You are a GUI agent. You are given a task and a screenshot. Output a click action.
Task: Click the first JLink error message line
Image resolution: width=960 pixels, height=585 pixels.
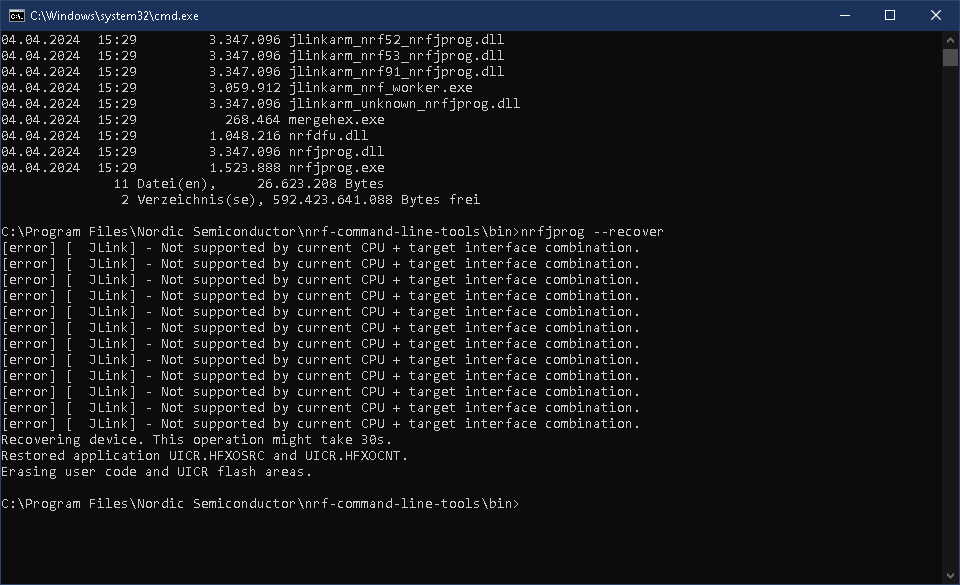321,248
